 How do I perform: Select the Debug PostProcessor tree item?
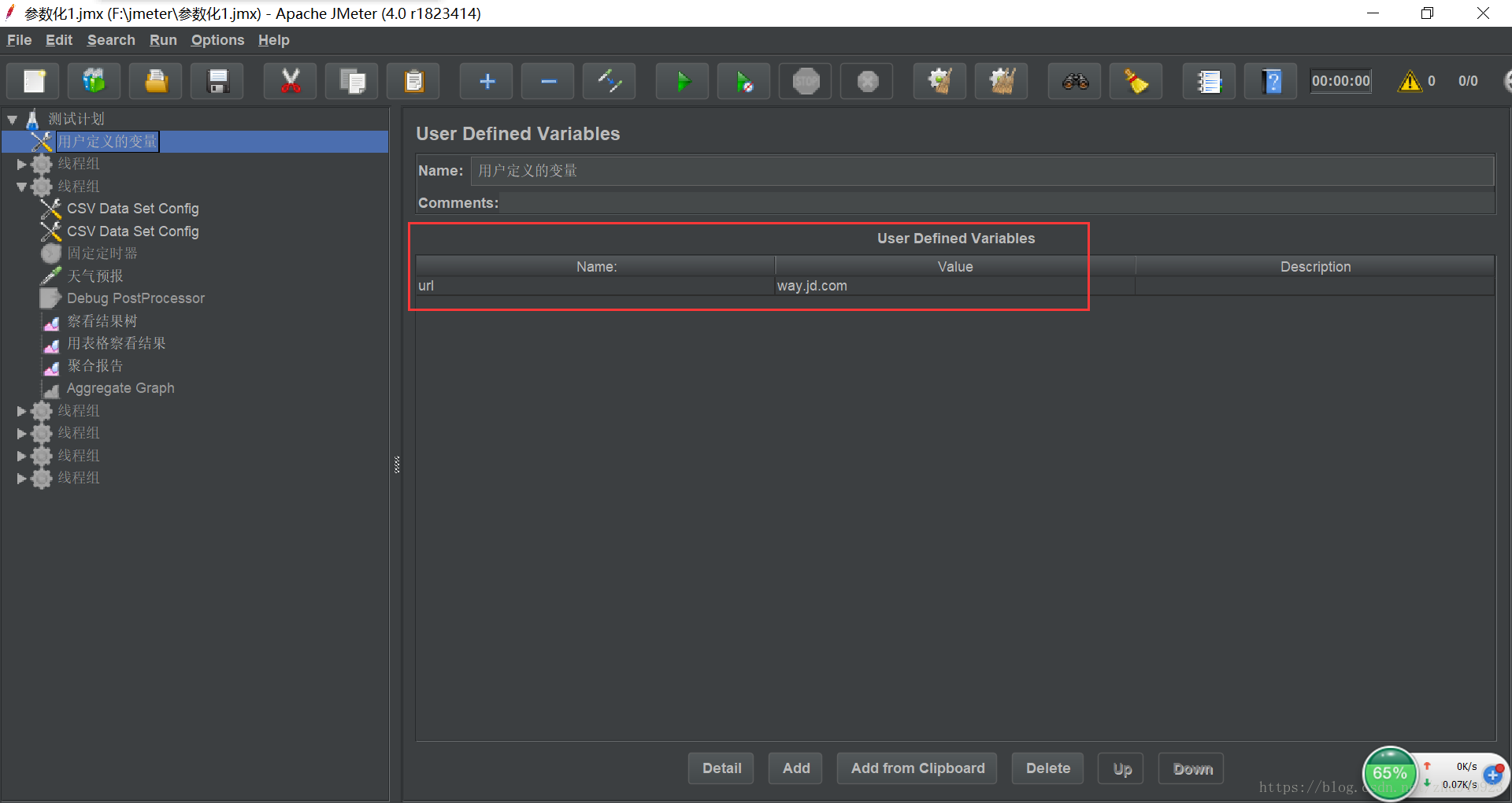click(x=135, y=298)
